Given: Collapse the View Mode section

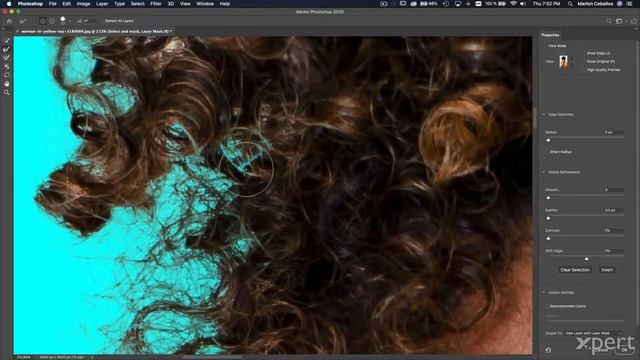Looking at the screenshot, I should 544,46.
